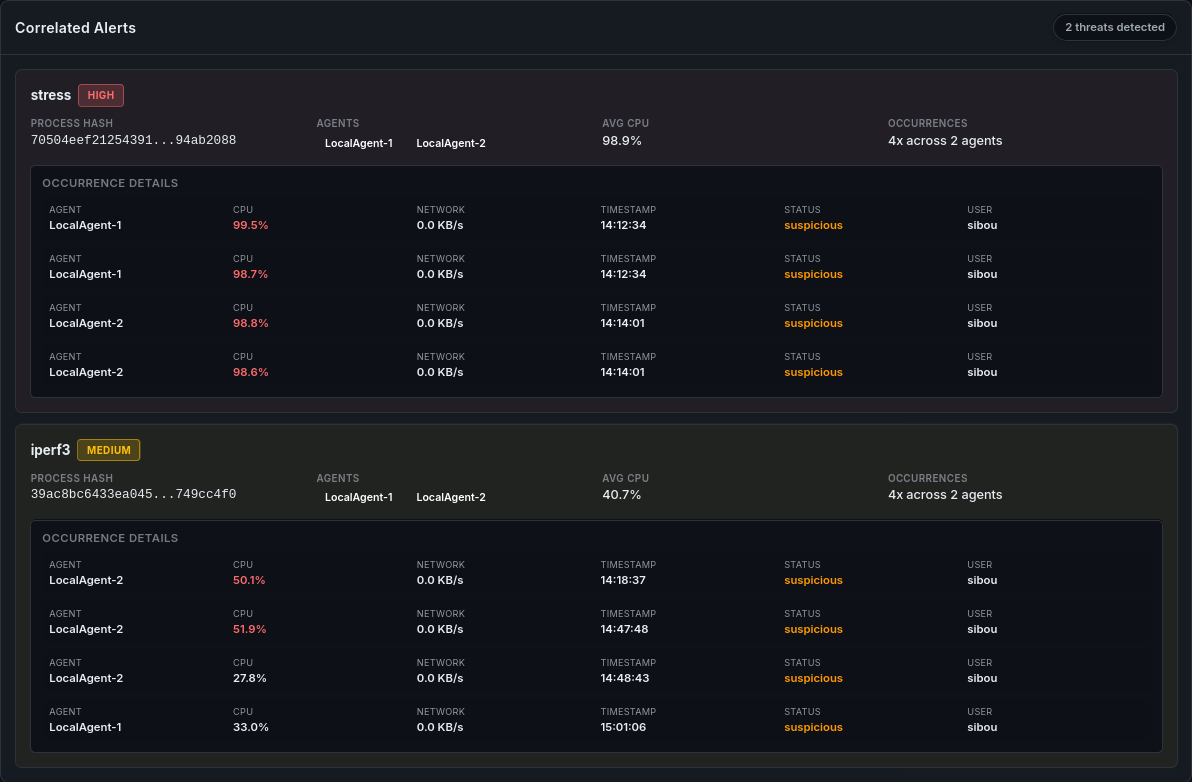Click the "2 threats detected" badge
This screenshot has height=782, width=1192.
(x=1114, y=27)
